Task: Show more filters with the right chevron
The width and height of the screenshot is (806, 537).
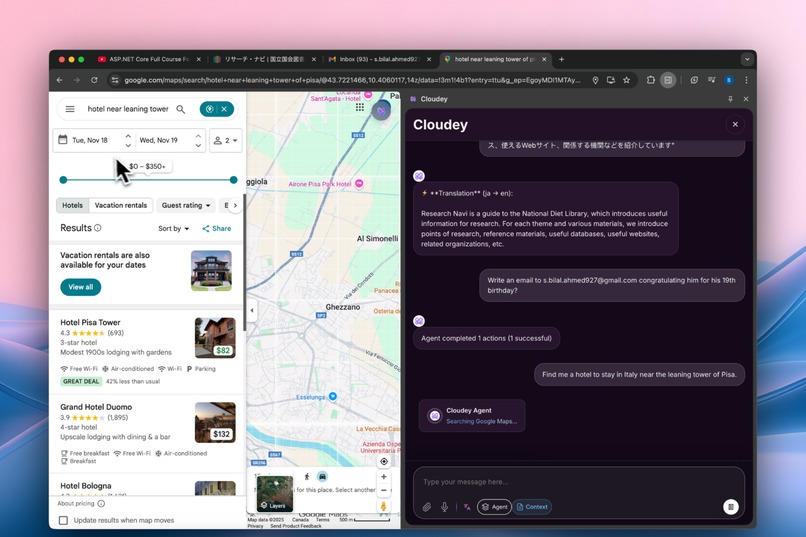Action: 235,205
